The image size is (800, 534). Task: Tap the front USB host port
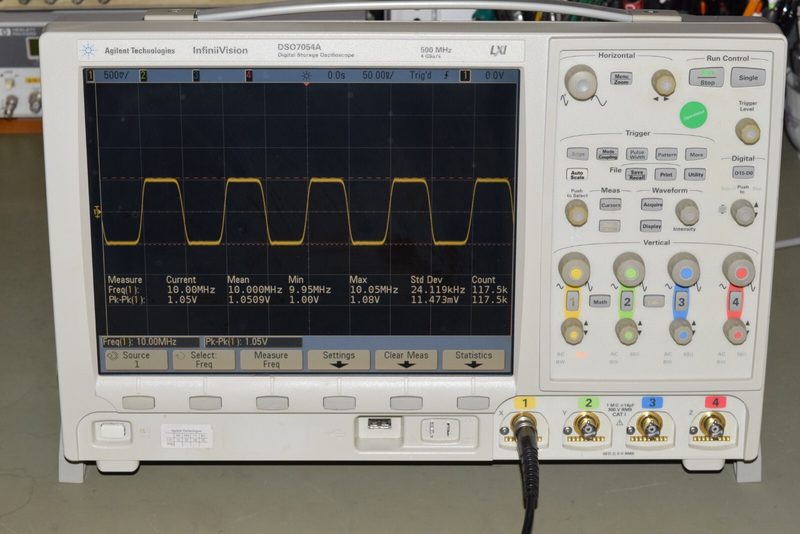pyautogui.click(x=379, y=423)
